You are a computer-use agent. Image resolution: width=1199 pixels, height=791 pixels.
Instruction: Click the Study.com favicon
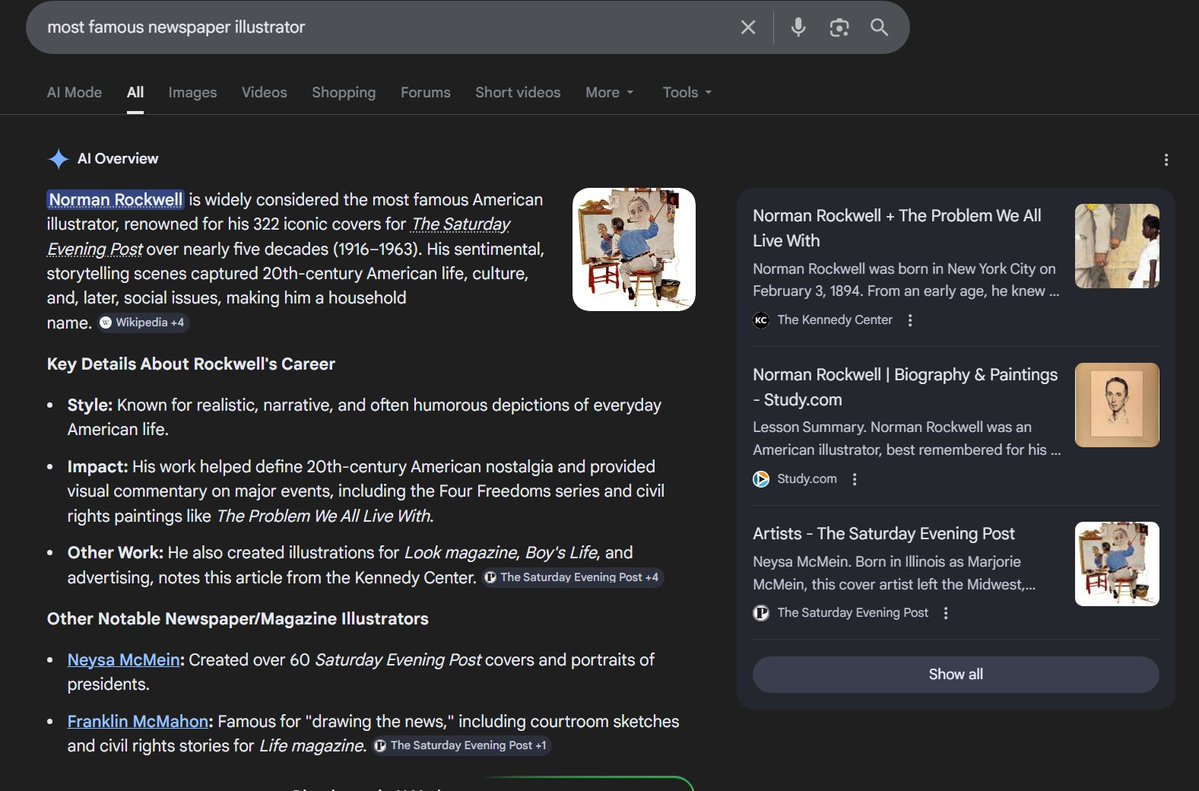tap(761, 479)
